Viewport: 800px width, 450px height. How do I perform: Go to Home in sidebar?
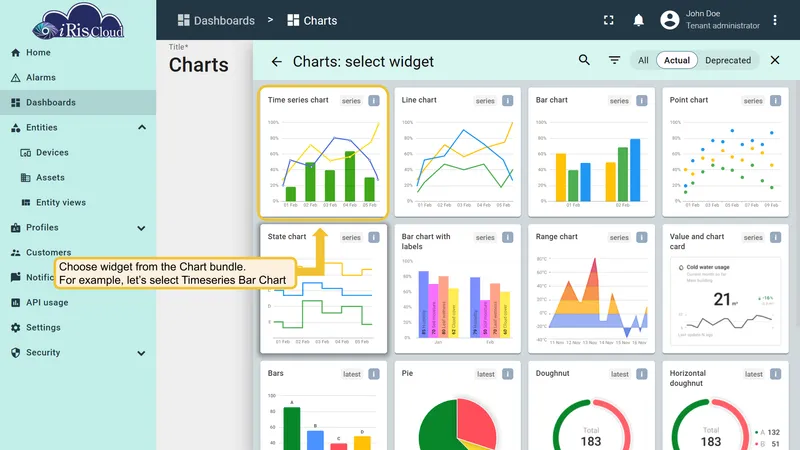pyautogui.click(x=78, y=53)
